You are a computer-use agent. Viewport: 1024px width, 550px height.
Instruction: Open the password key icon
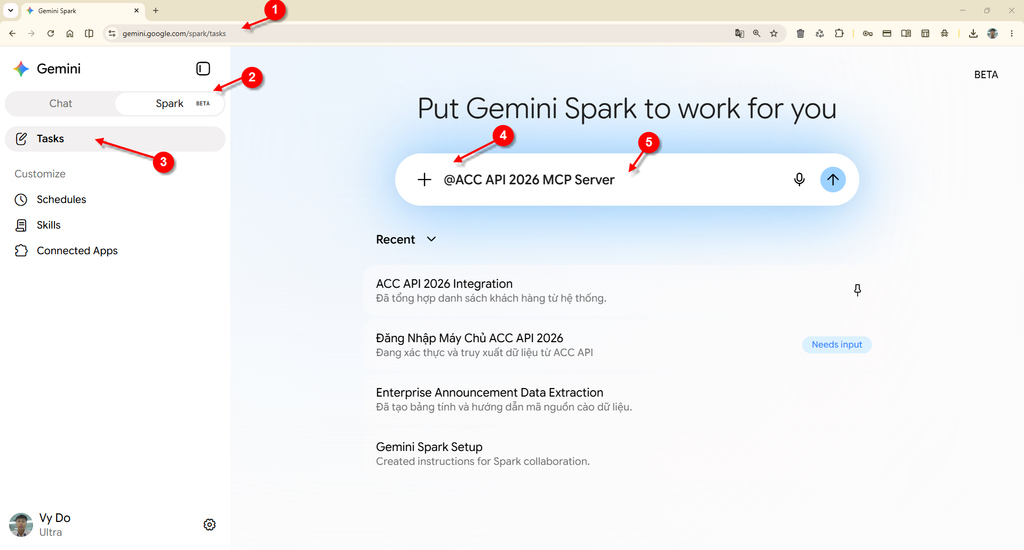point(867,33)
